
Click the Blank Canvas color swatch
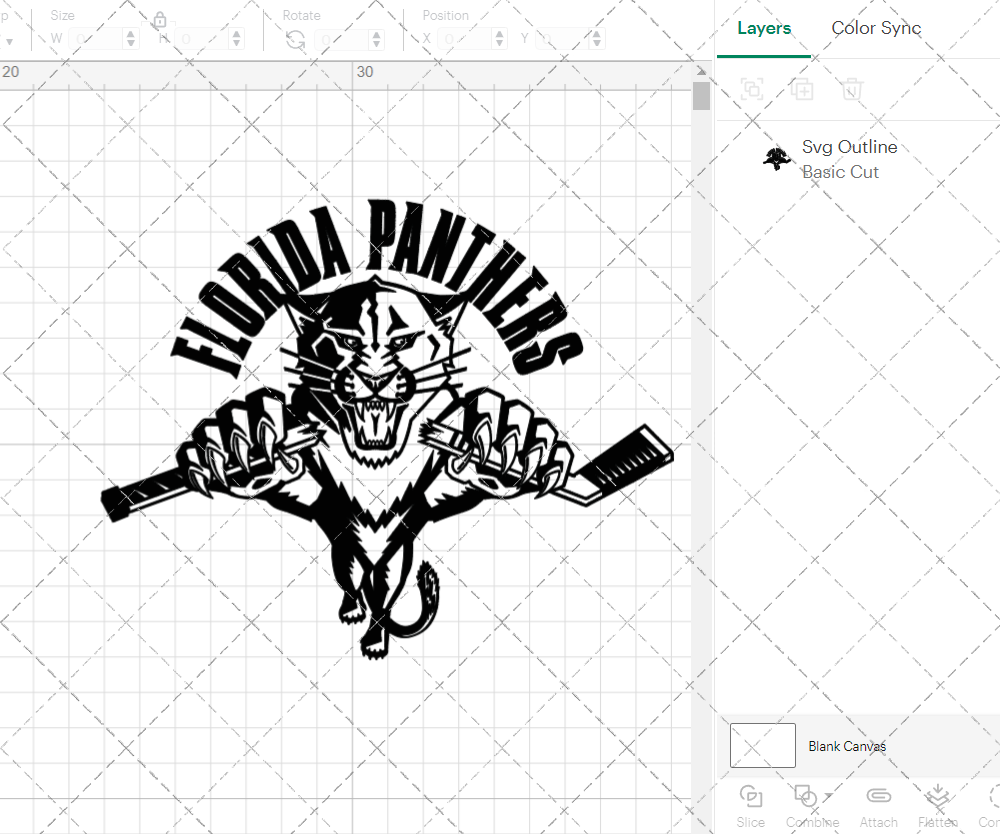762,745
